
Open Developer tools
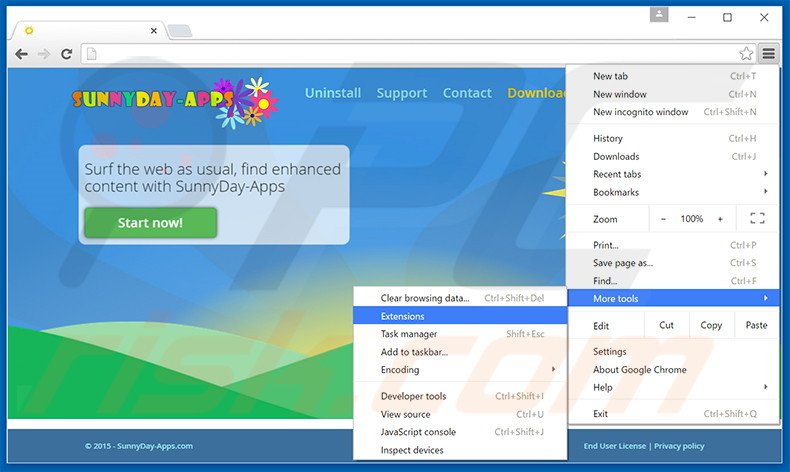pyautogui.click(x=460, y=396)
